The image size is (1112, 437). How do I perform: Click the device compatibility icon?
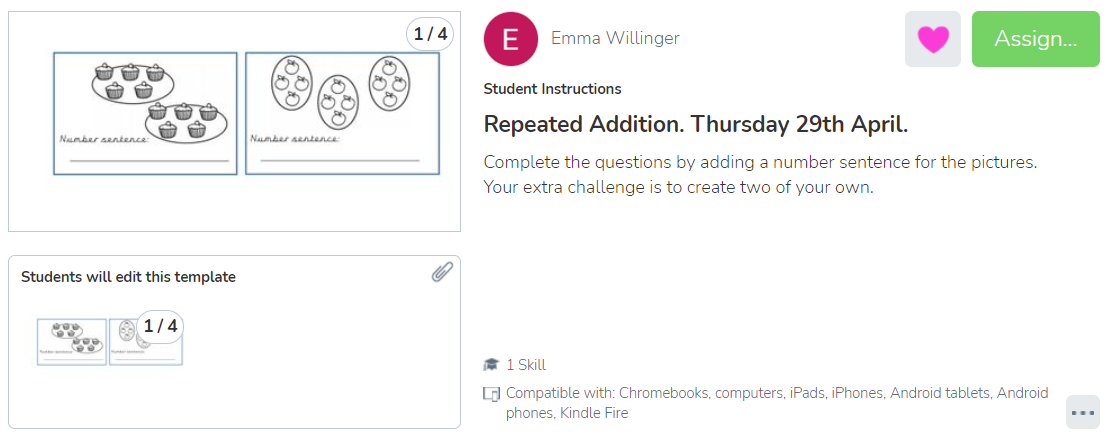pos(491,394)
